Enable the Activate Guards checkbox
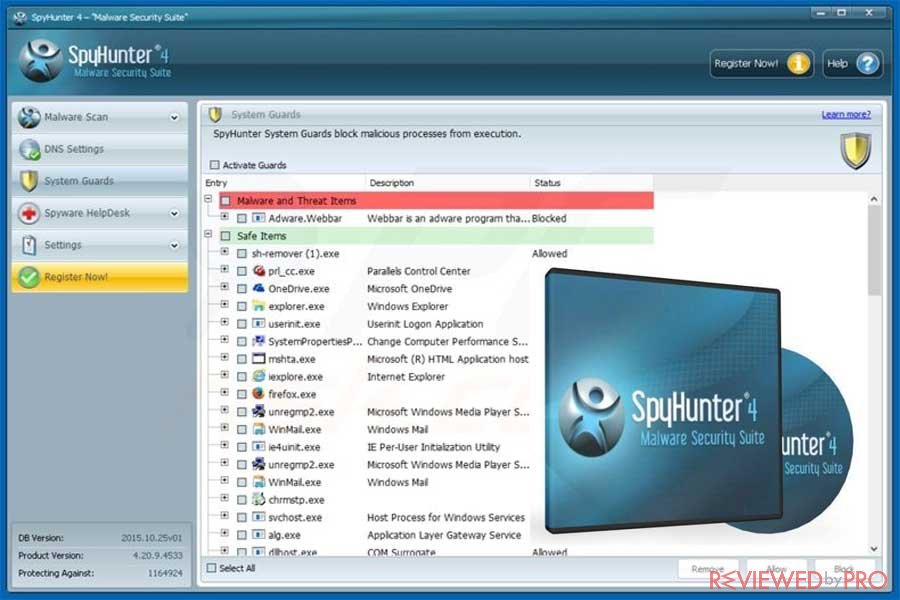 coord(215,165)
